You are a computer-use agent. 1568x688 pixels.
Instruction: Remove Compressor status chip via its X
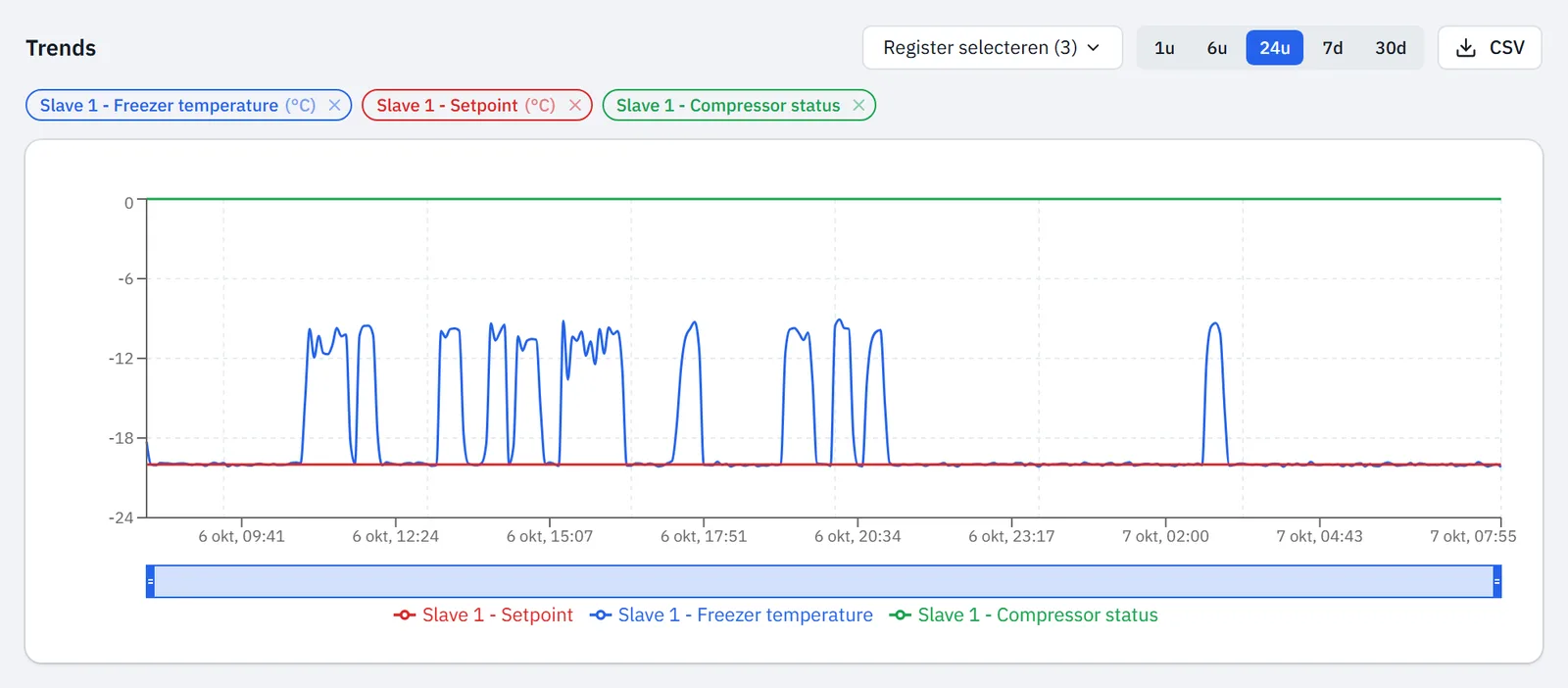(858, 105)
